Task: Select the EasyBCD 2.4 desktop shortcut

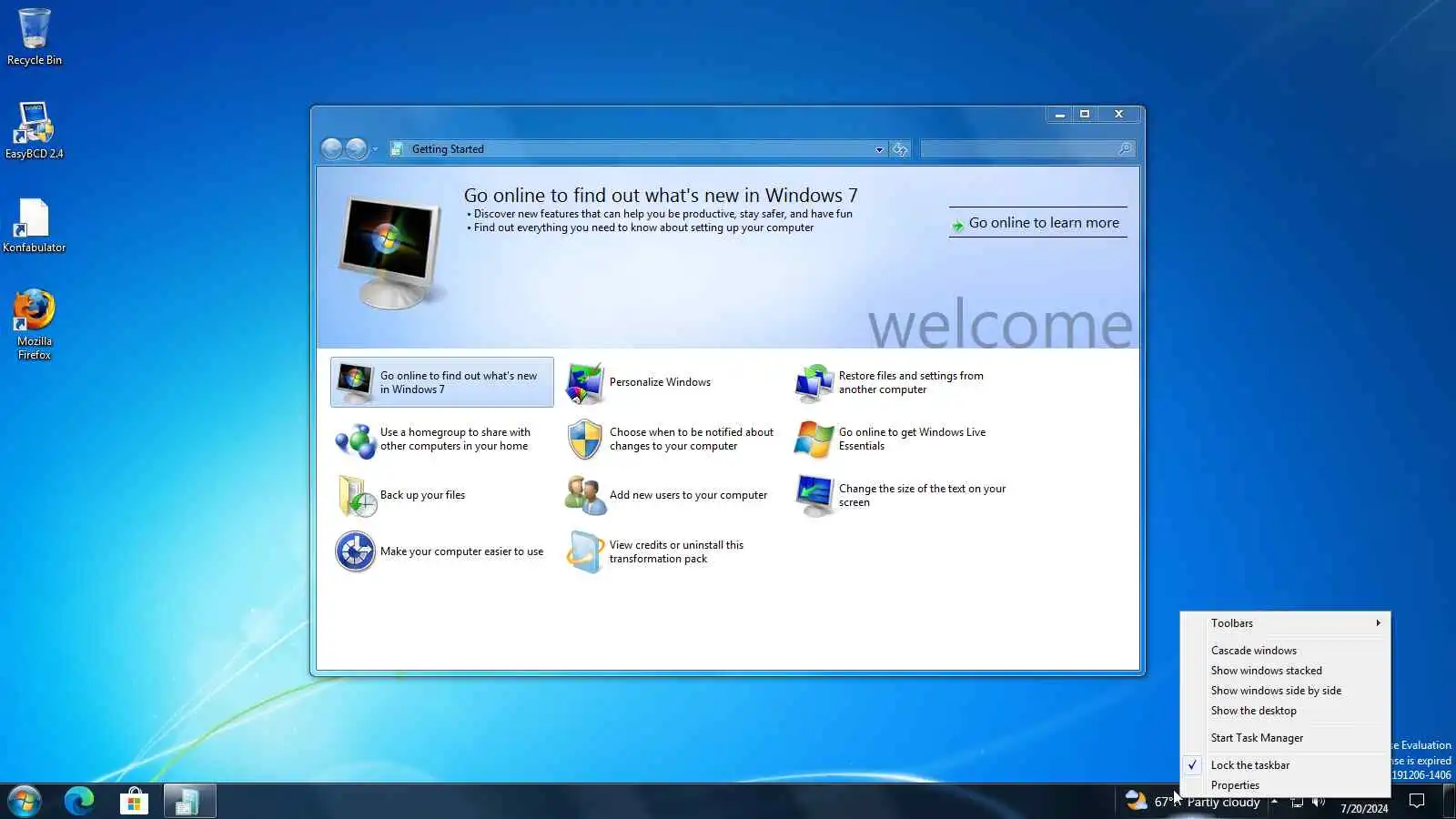Action: click(x=35, y=130)
